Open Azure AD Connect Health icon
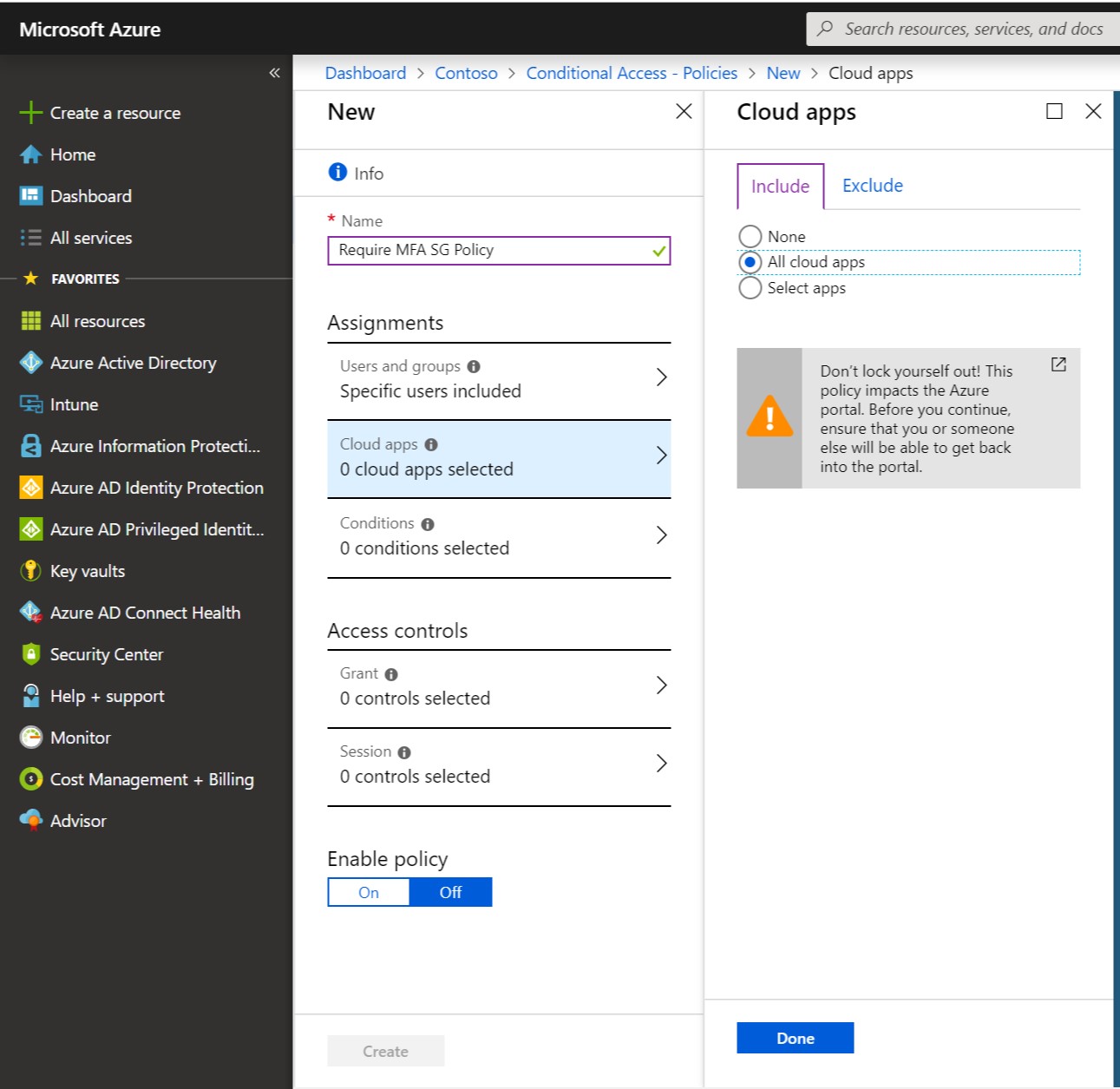The height and width of the screenshot is (1089, 1120). pos(30,613)
